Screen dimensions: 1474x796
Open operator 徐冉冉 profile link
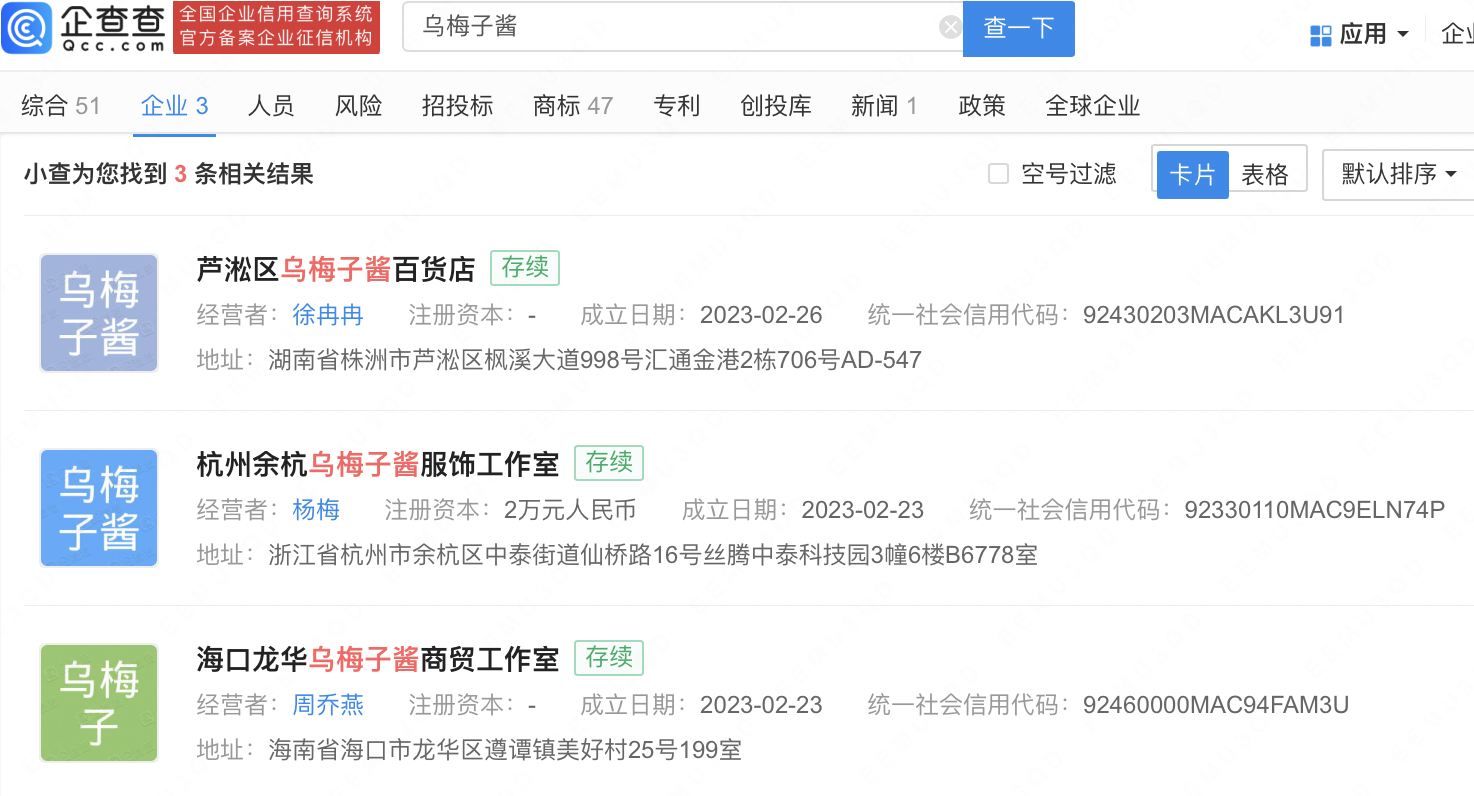(328, 316)
